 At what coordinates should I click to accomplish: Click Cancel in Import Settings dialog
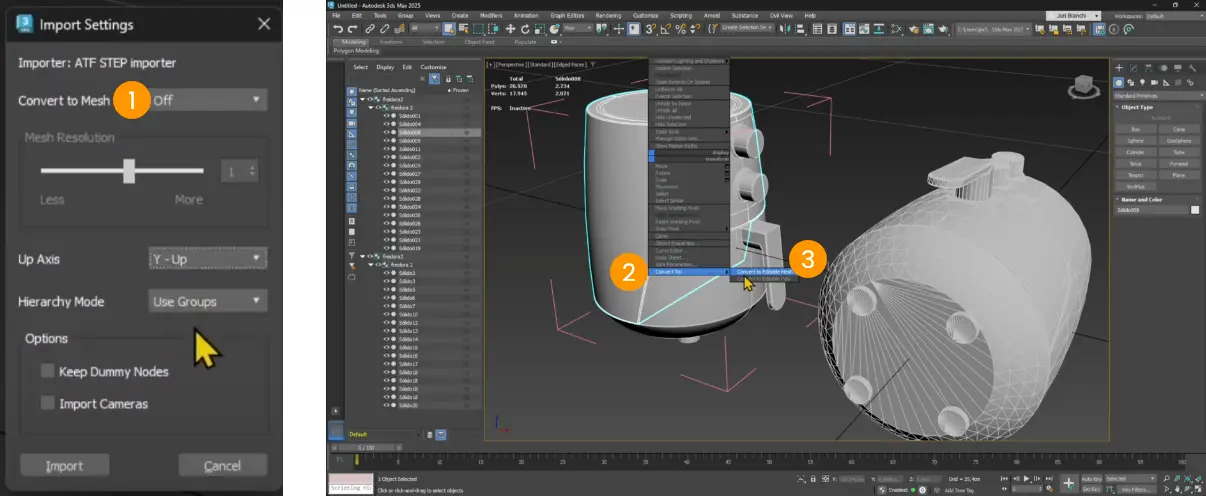[x=222, y=465]
